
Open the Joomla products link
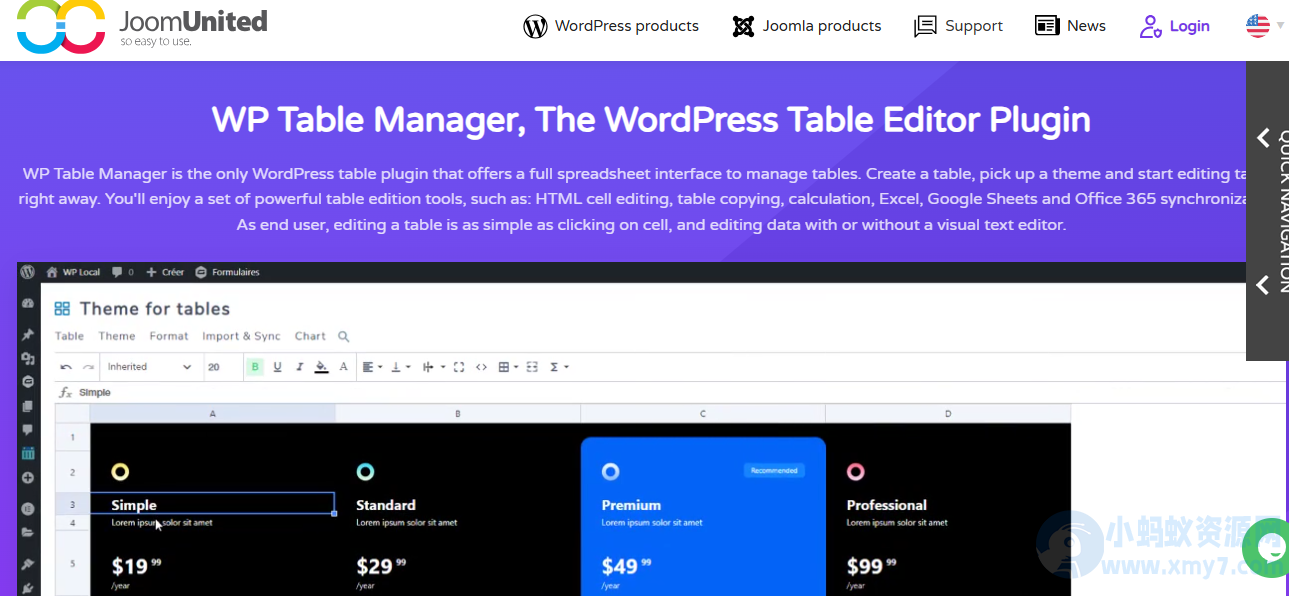(806, 26)
